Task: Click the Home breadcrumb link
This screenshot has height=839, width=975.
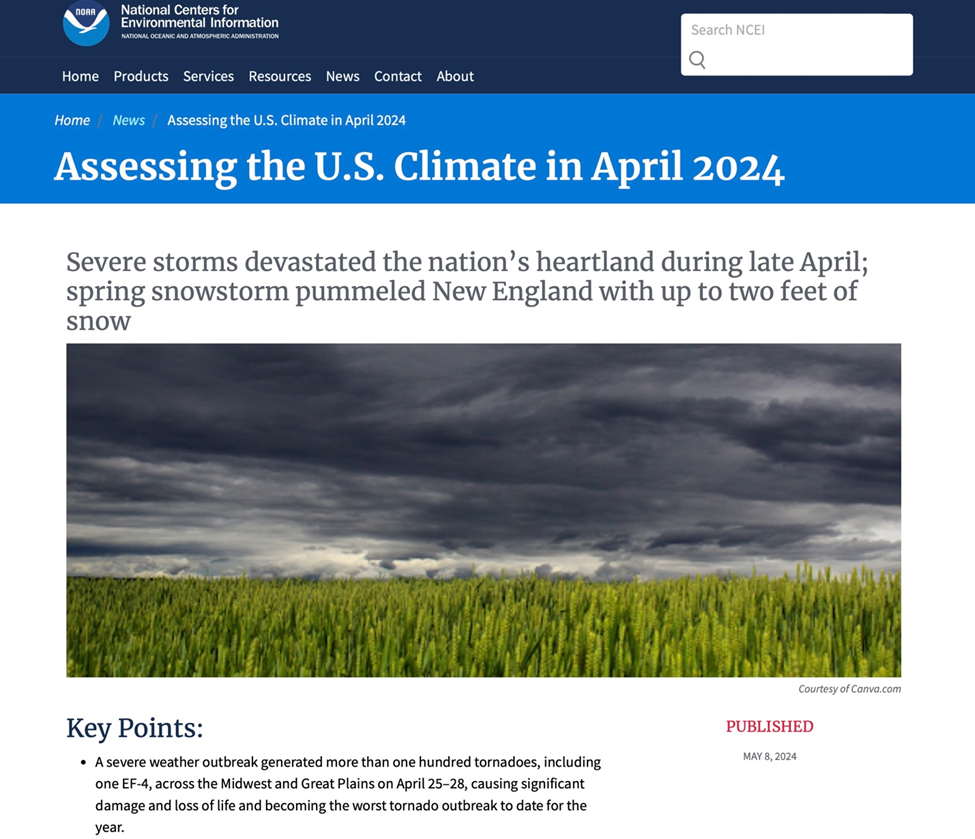Action: 72,120
